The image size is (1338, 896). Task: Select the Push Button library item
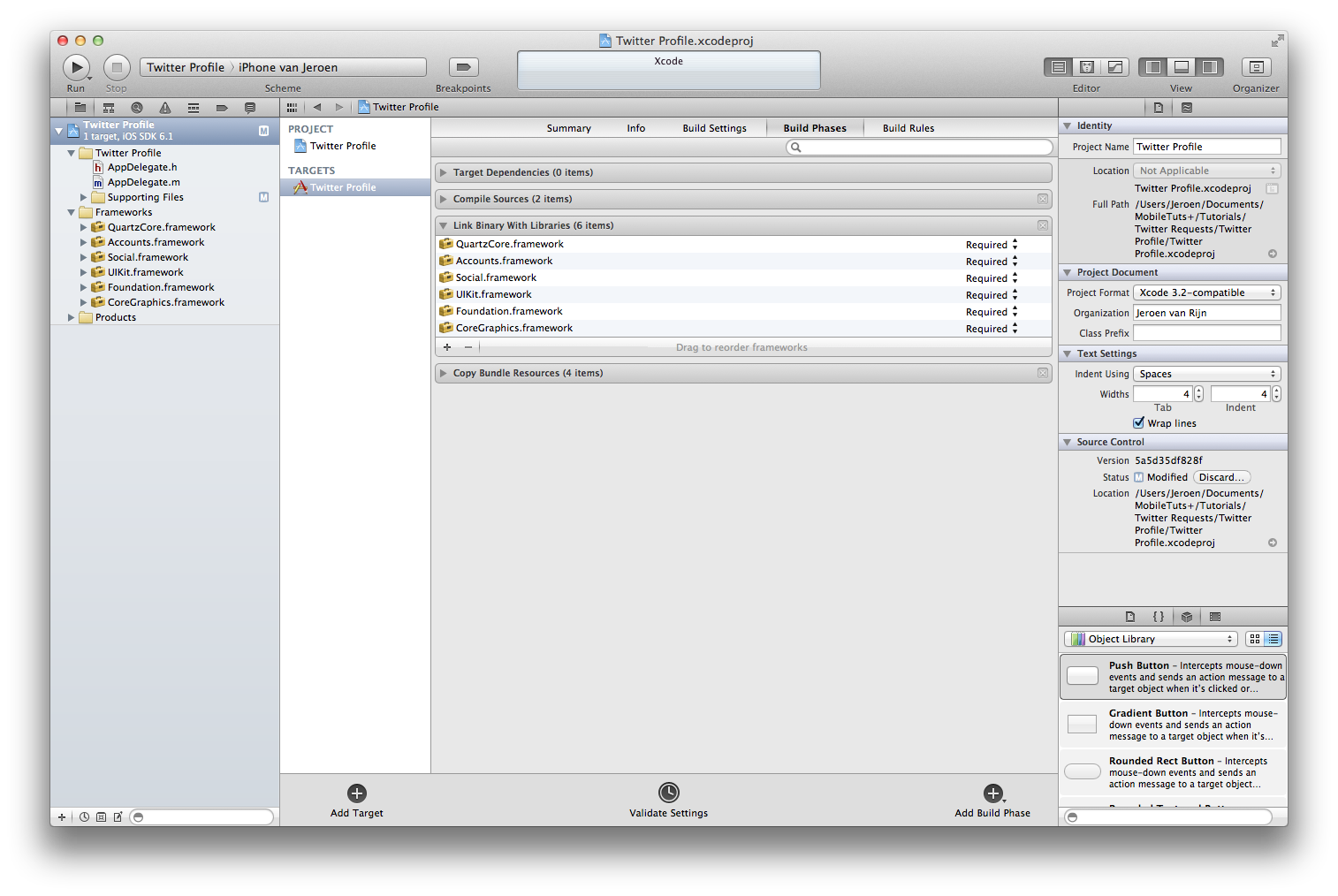click(x=1173, y=677)
